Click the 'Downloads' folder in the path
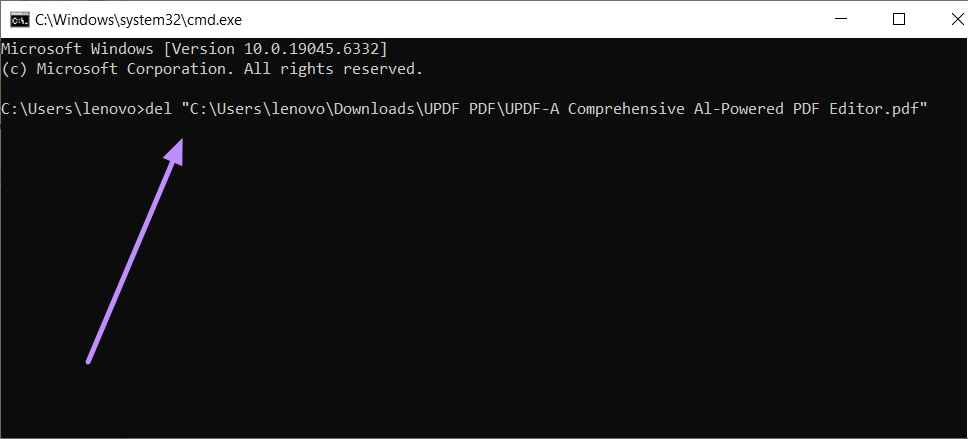The width and height of the screenshot is (968, 439). pos(379,109)
